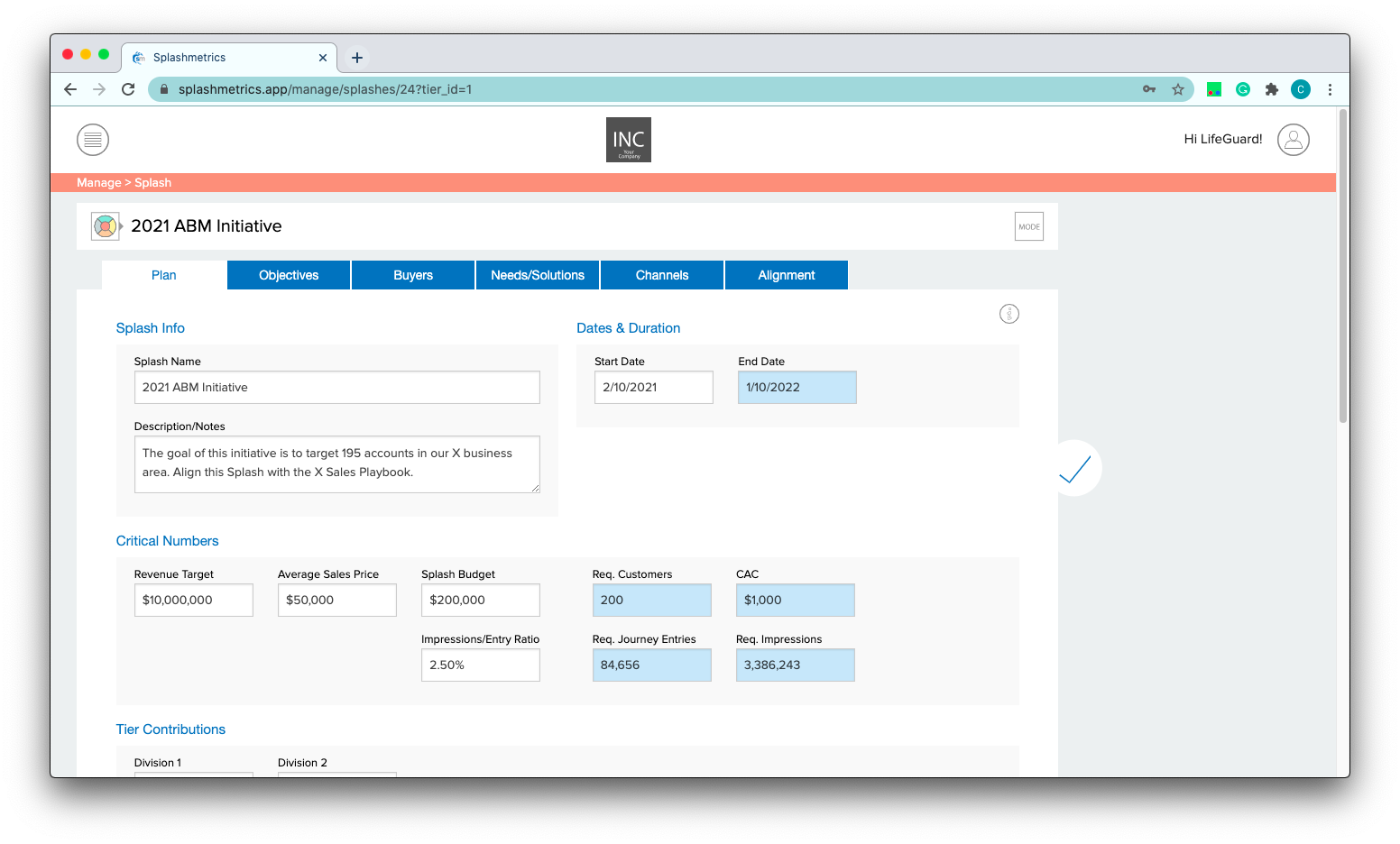Click the End Date field

pos(797,388)
